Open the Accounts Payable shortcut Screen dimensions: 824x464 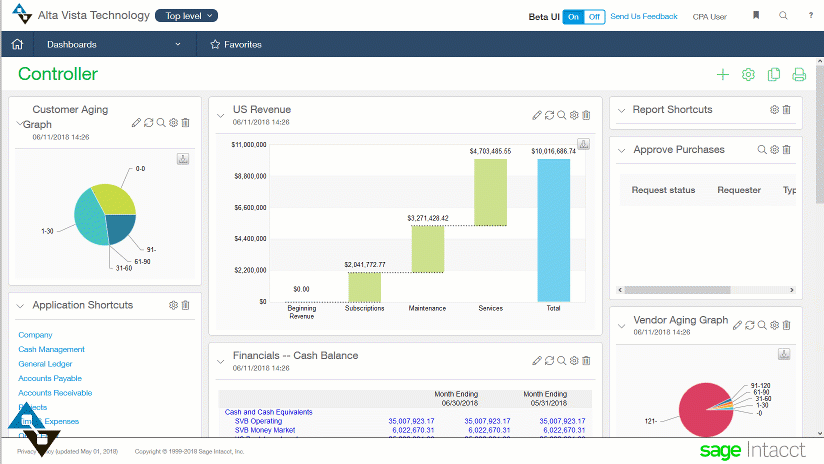coord(50,378)
